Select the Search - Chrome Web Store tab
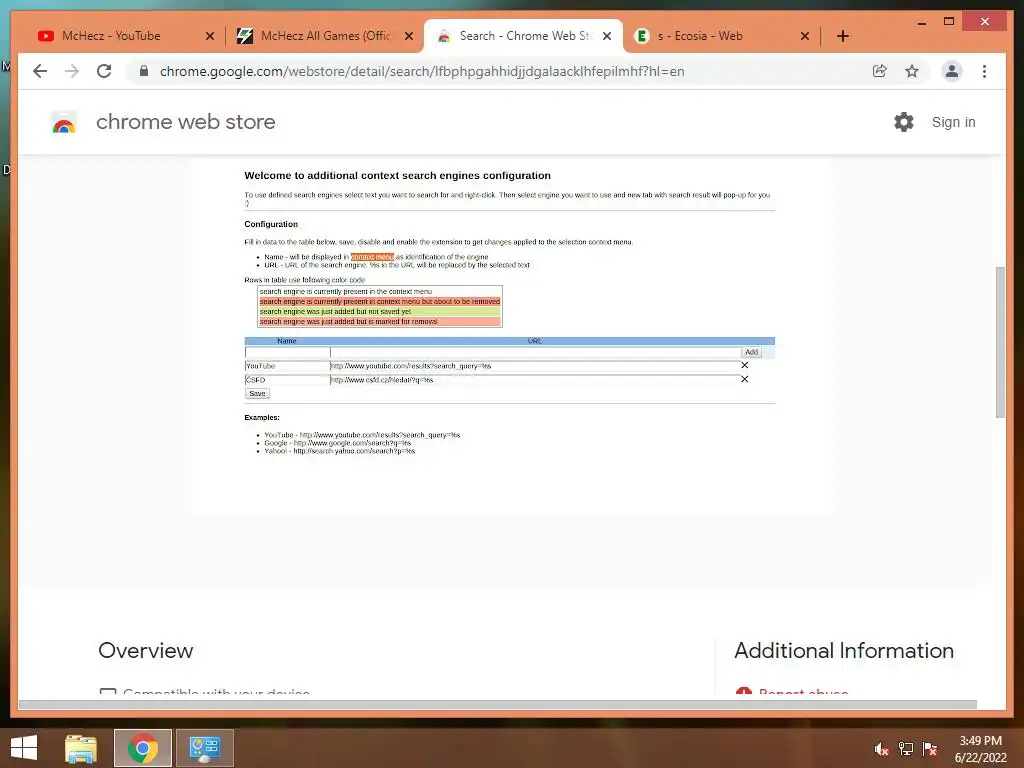Screen dimensions: 1024x768 [524, 36]
